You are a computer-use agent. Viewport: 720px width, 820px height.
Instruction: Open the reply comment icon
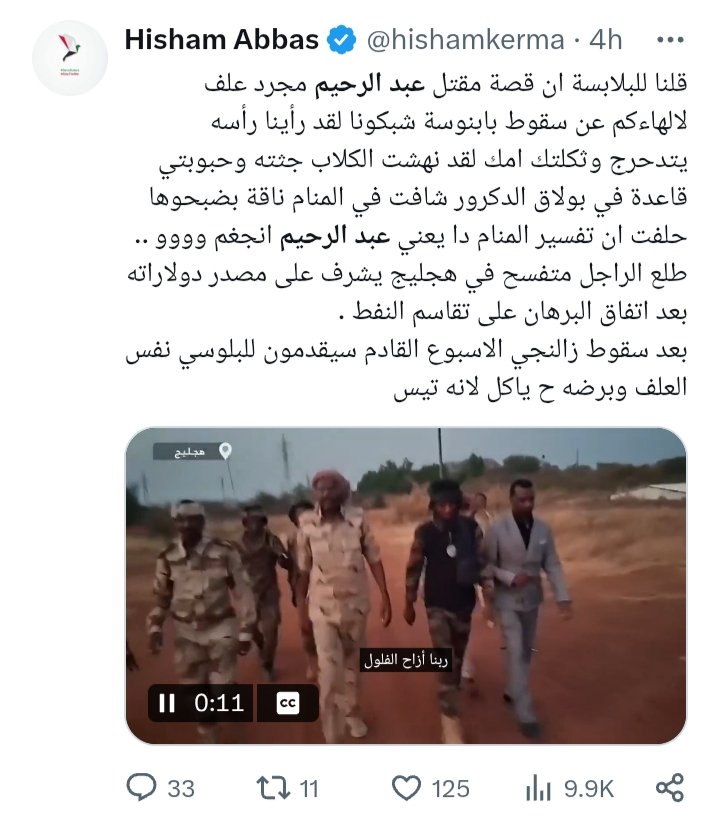click(x=141, y=788)
